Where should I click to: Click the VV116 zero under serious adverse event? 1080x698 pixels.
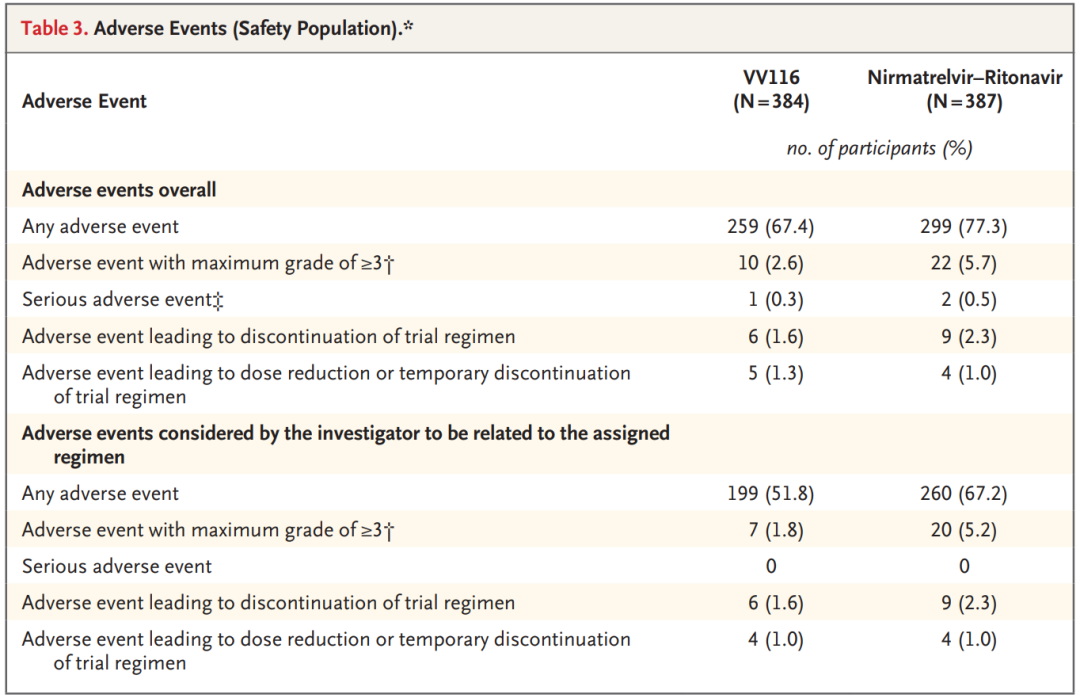coord(770,567)
